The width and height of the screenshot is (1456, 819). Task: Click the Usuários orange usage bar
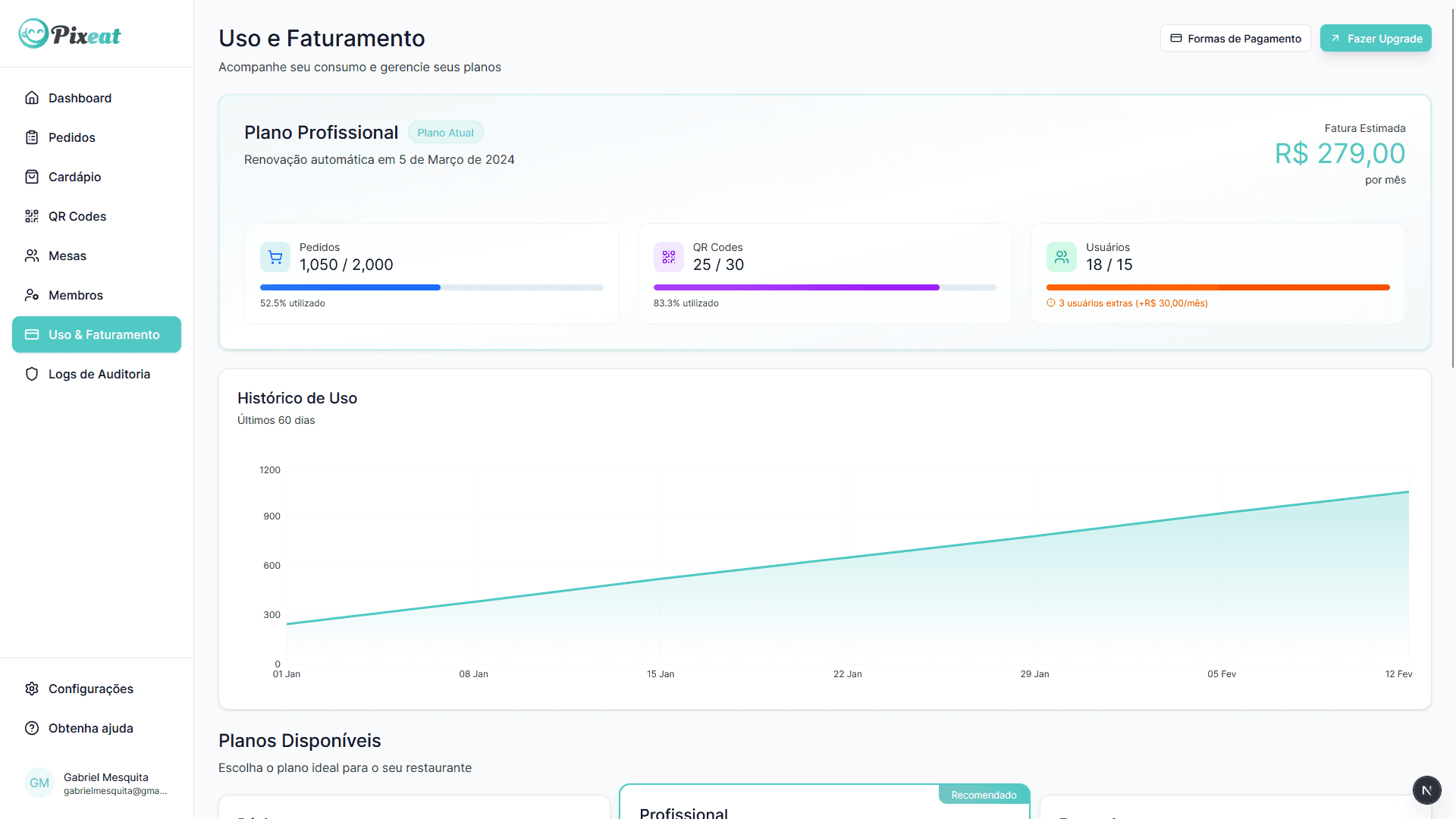1218,287
